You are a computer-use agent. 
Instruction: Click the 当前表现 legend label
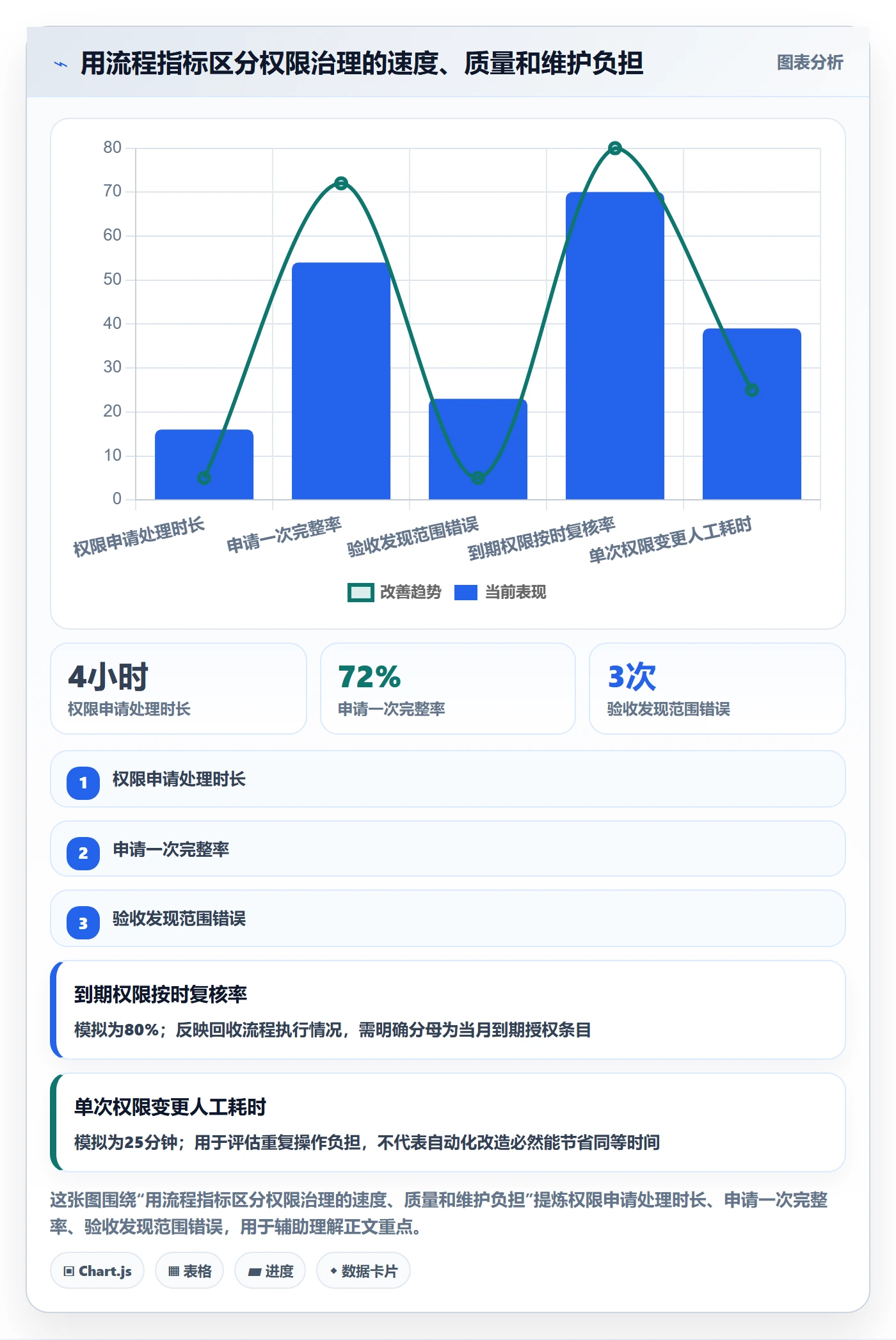pyautogui.click(x=515, y=593)
